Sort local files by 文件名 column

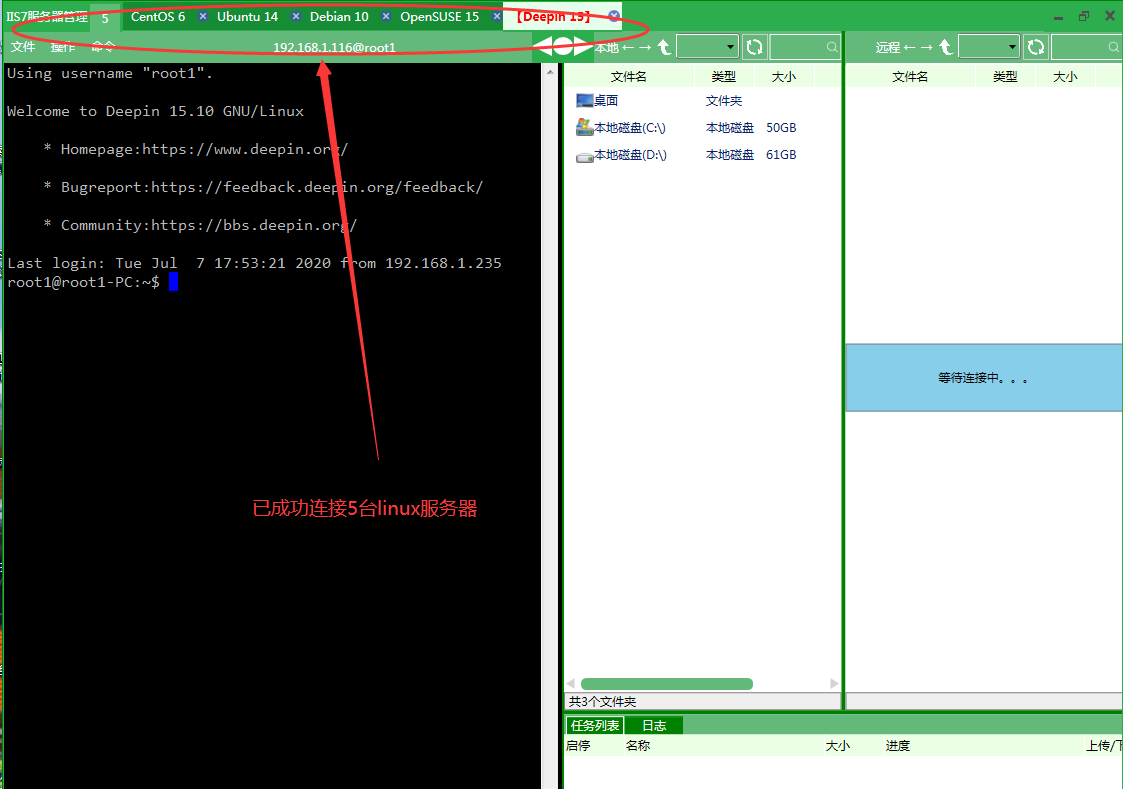(629, 76)
